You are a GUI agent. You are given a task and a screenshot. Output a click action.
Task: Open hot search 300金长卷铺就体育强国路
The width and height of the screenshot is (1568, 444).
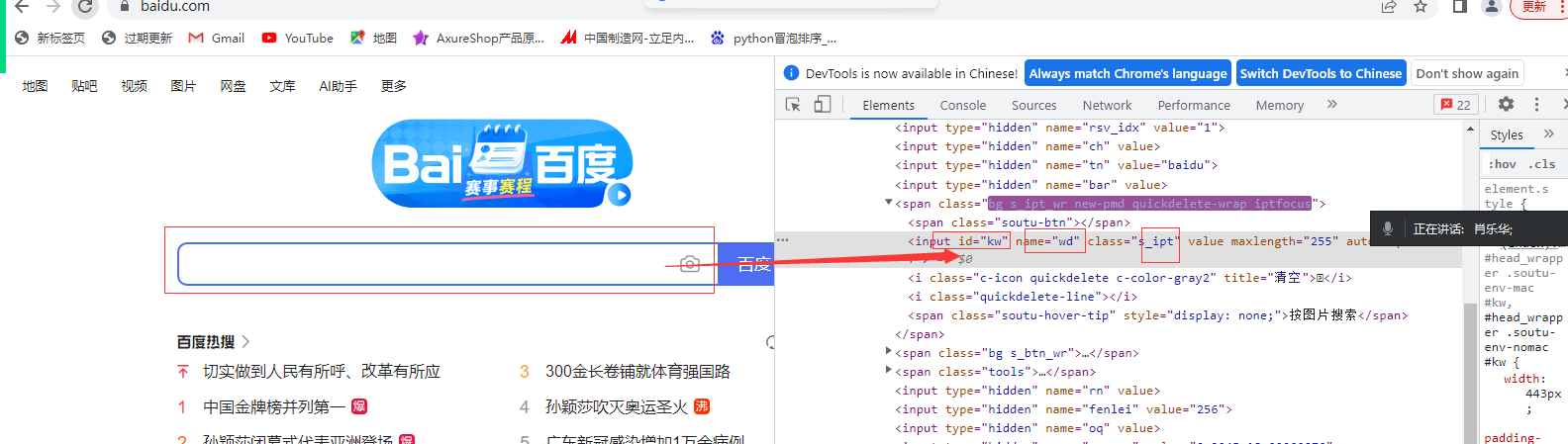point(637,371)
